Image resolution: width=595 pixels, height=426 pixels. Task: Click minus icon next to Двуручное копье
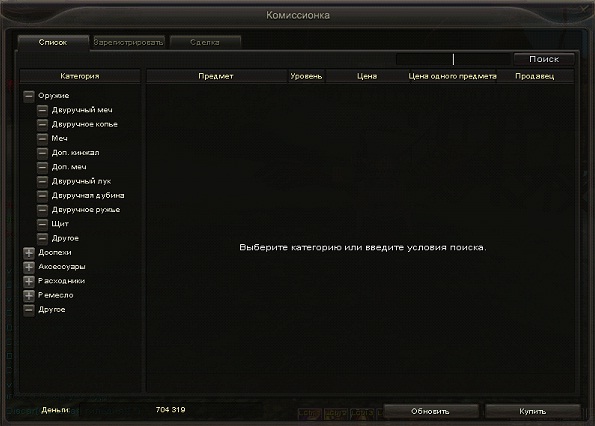[42, 124]
